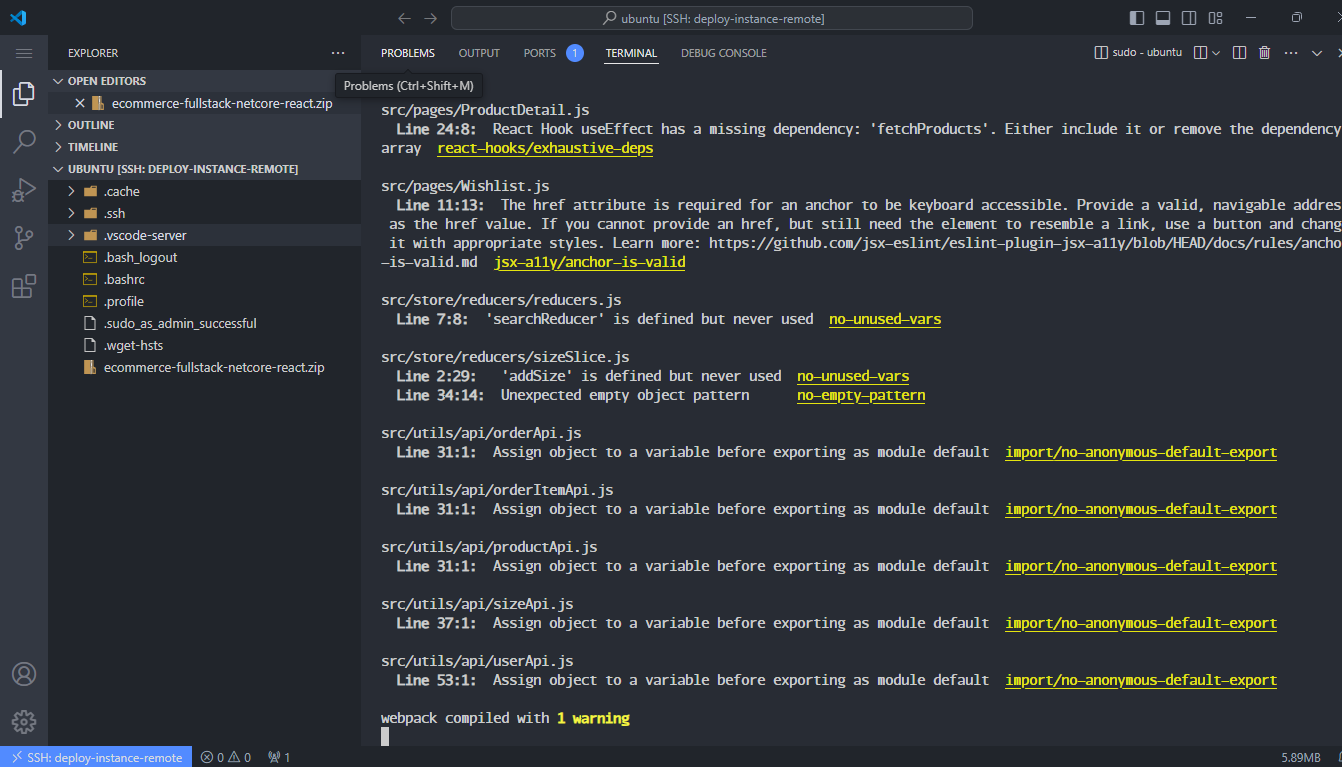Select the Terminal tab
This screenshot has height=767, width=1342.
(x=631, y=53)
